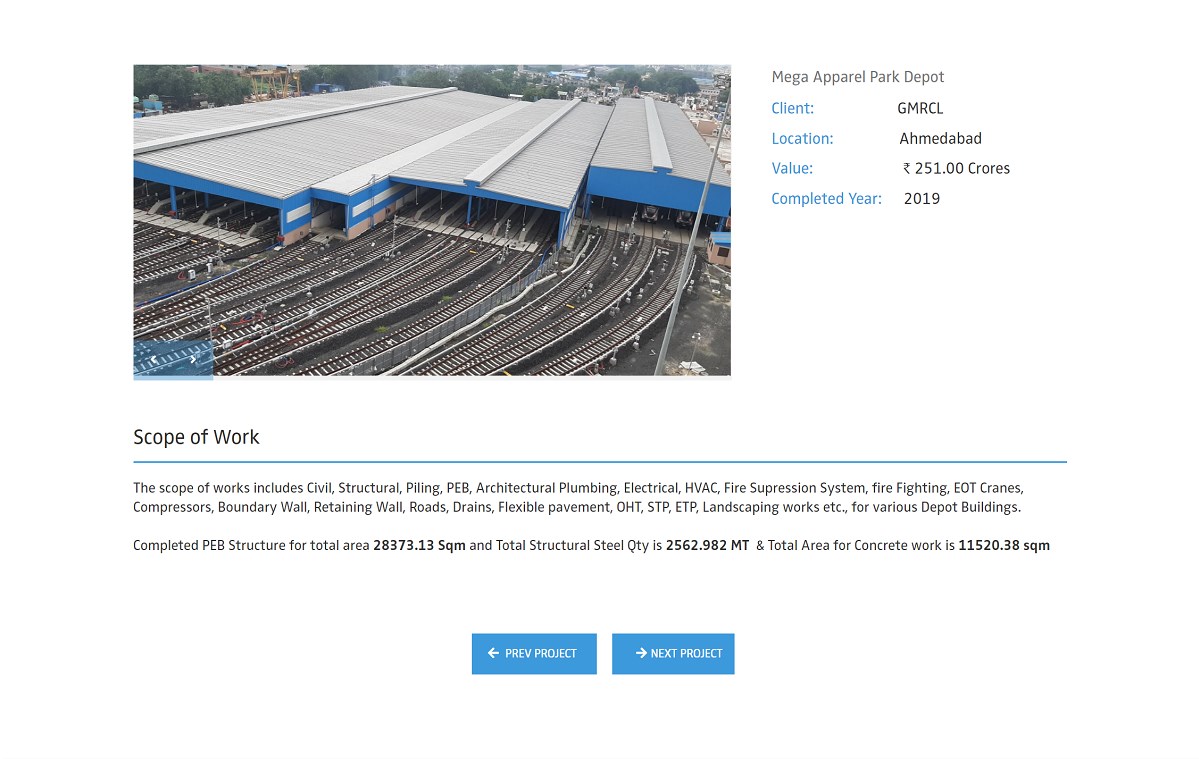Click the blue carousel navigation overlay
This screenshot has width=1199, height=759.
pos(173,361)
